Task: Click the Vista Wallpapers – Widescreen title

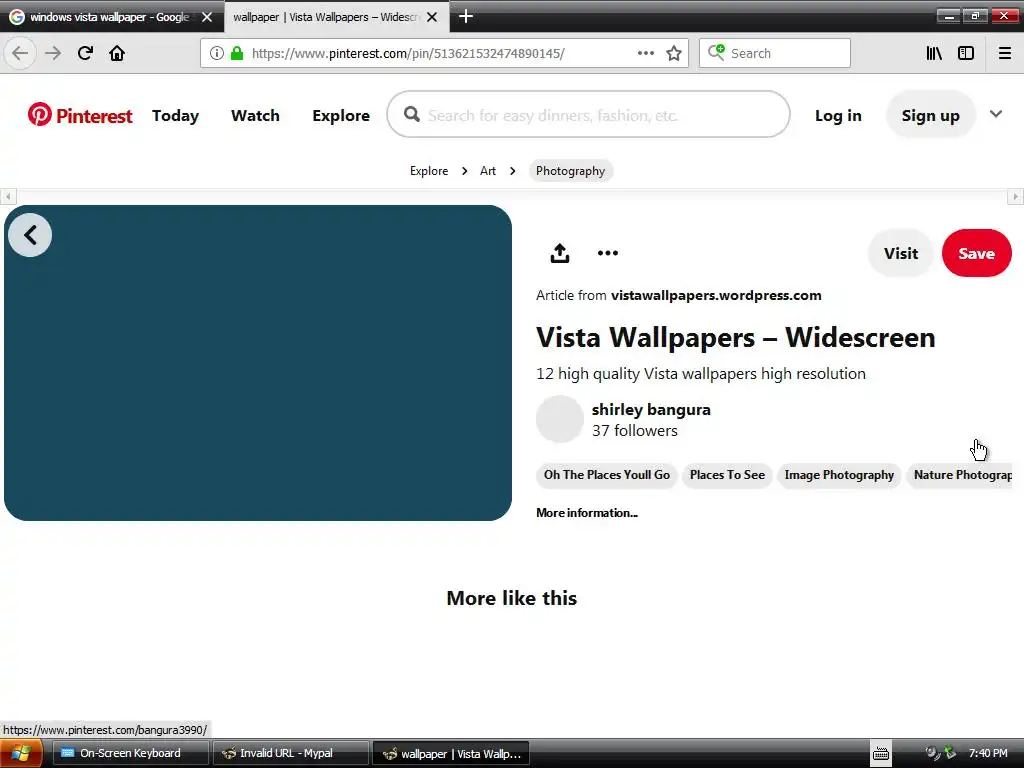Action: [x=735, y=338]
